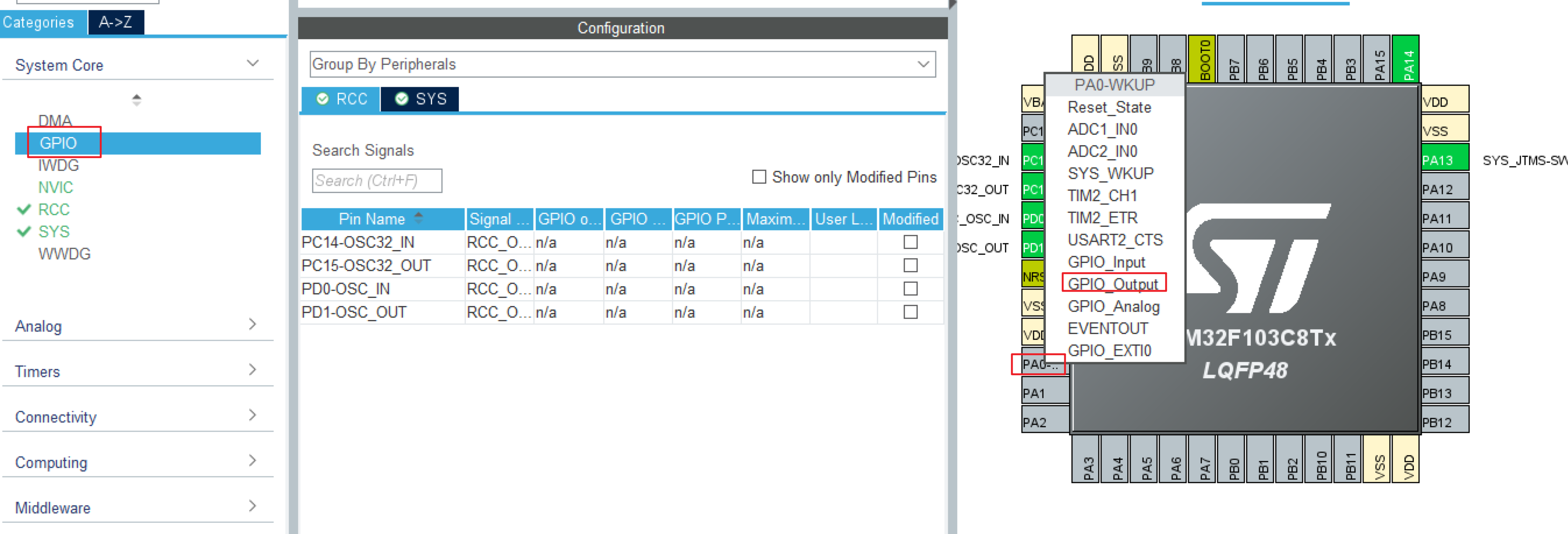This screenshot has height=534, width=1568.
Task: Select NVIC in System Core list
Action: pyautogui.click(x=55, y=187)
